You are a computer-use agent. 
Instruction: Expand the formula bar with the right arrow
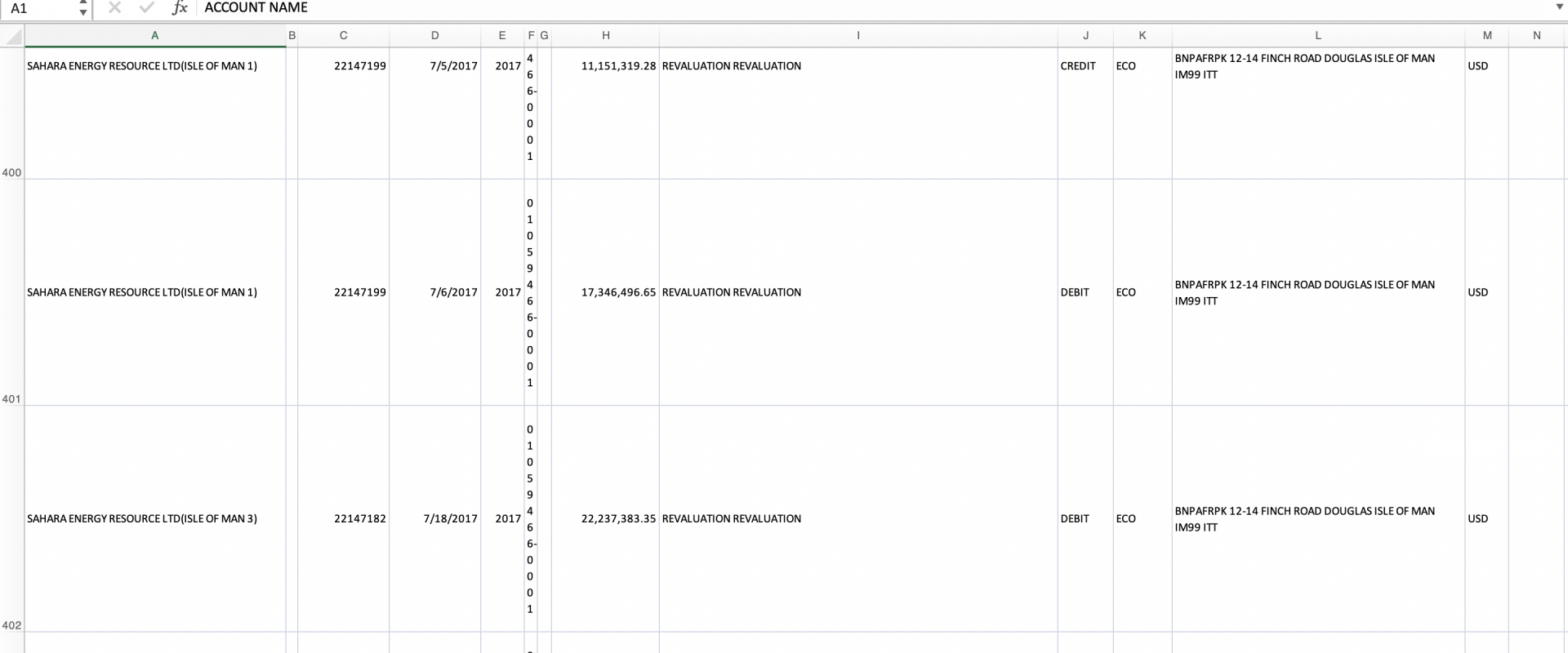(x=1559, y=8)
